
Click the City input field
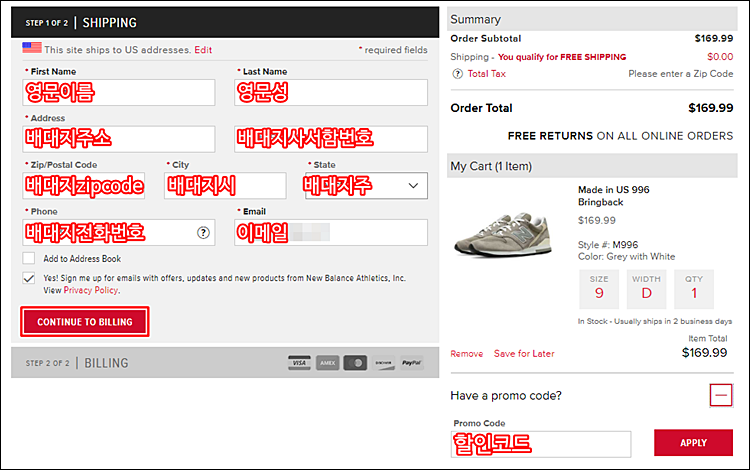[x=225, y=186]
